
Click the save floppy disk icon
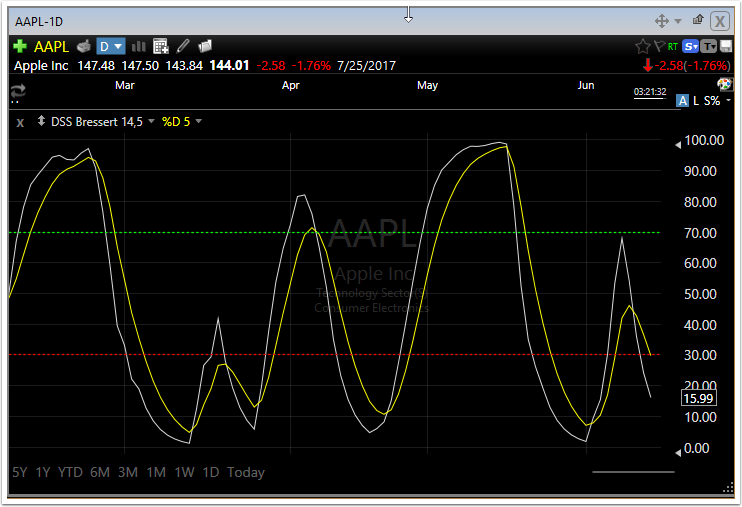pyautogui.click(x=726, y=46)
